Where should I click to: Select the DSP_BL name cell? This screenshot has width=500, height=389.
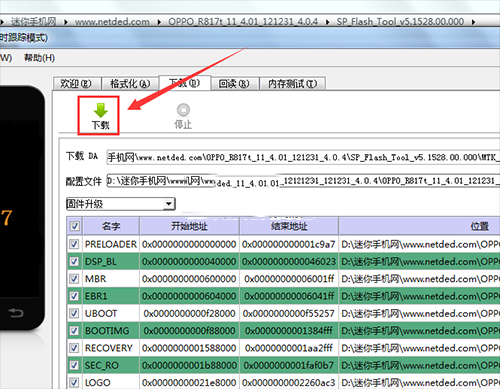[x=111, y=261]
